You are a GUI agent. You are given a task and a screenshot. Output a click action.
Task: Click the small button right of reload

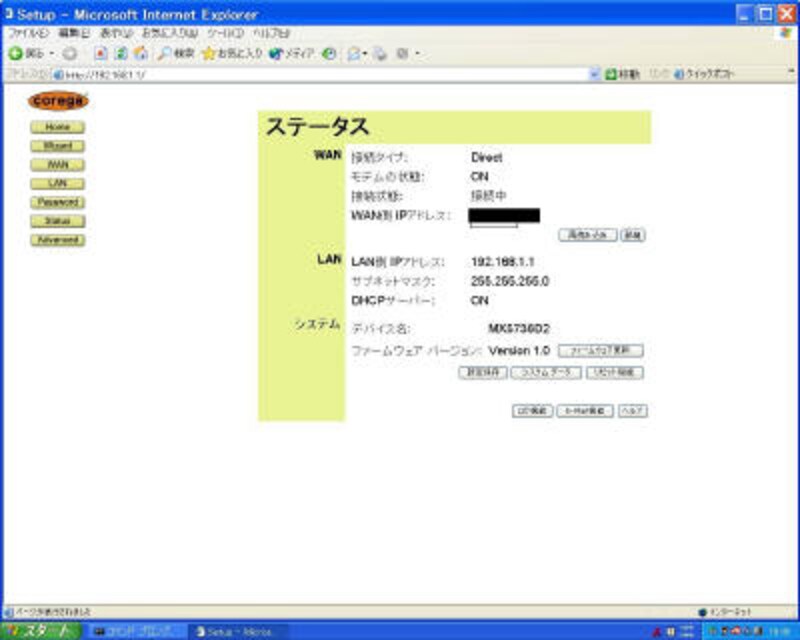click(x=633, y=235)
